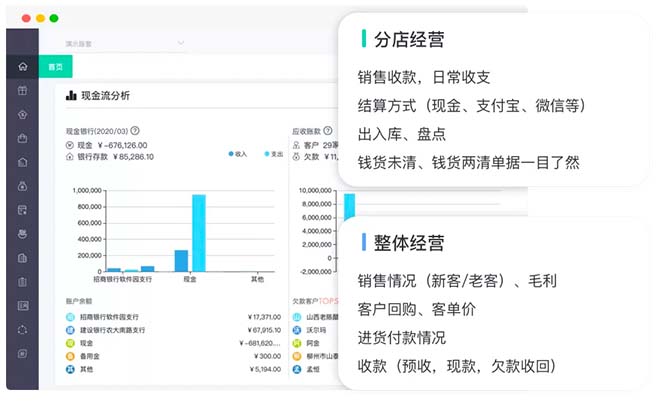Toggle the 支出 legend series in the chart
The image size is (660, 402).
pyautogui.click(x=274, y=154)
